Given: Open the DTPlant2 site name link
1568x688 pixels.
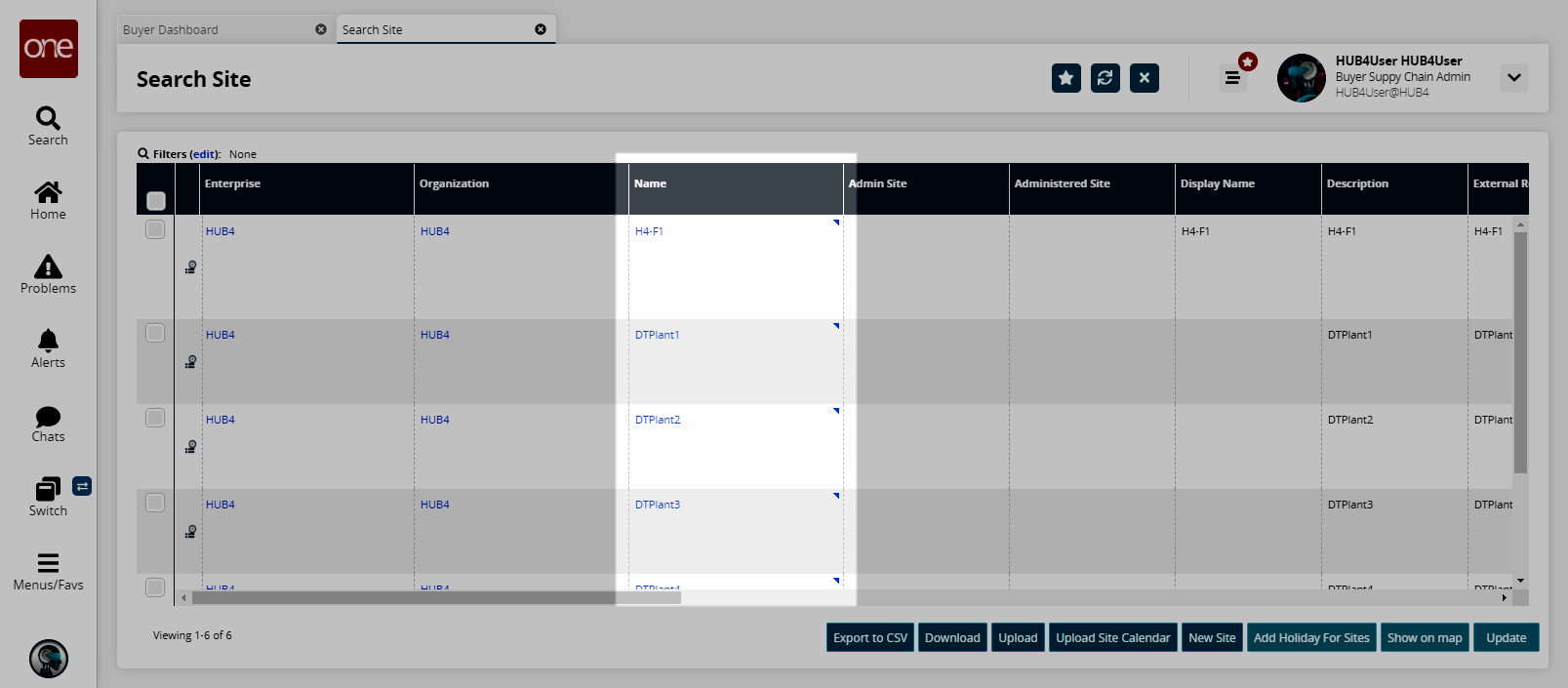Looking at the screenshot, I should pyautogui.click(x=658, y=420).
